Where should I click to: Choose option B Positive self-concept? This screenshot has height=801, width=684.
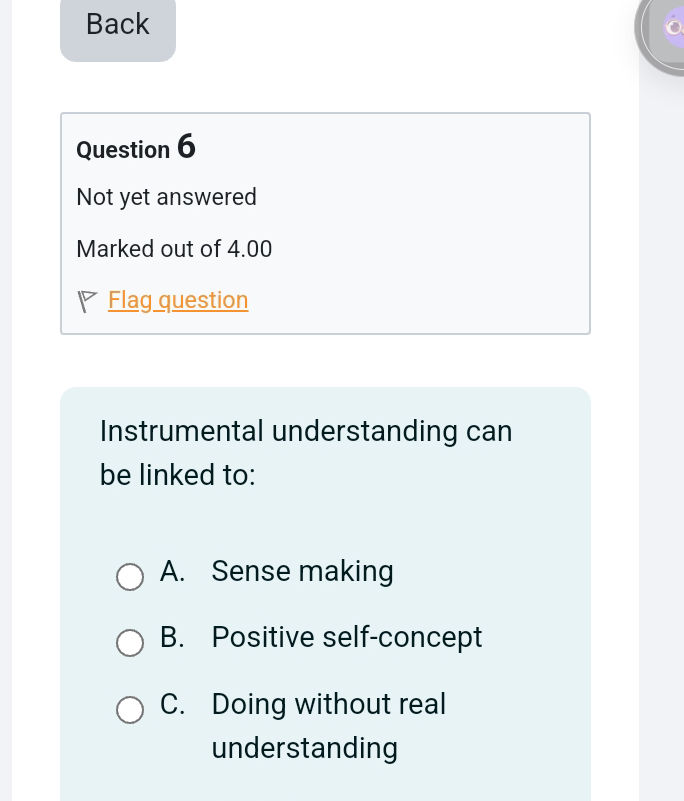click(x=130, y=643)
